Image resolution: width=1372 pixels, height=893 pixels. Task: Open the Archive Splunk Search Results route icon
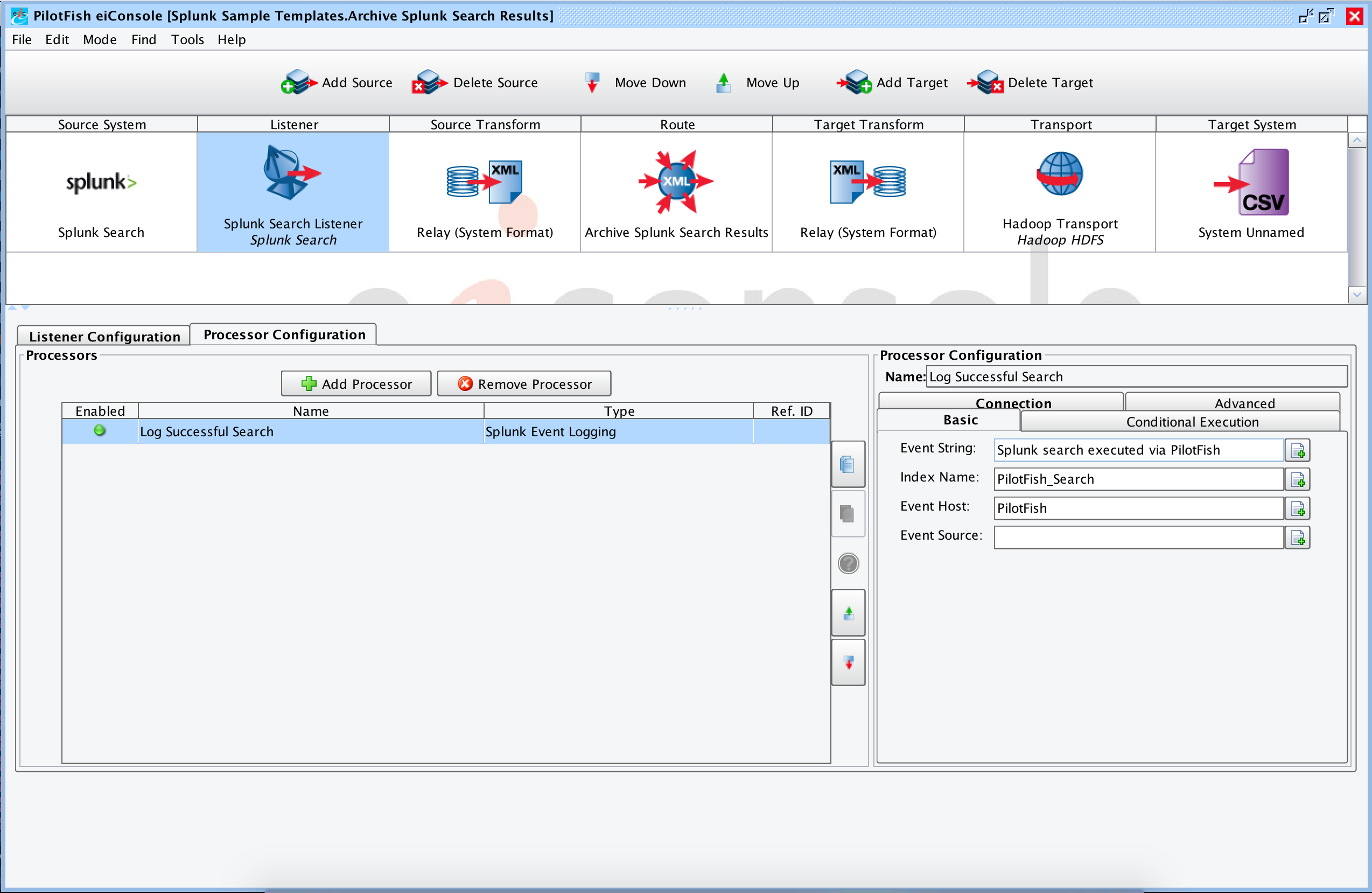point(676,182)
